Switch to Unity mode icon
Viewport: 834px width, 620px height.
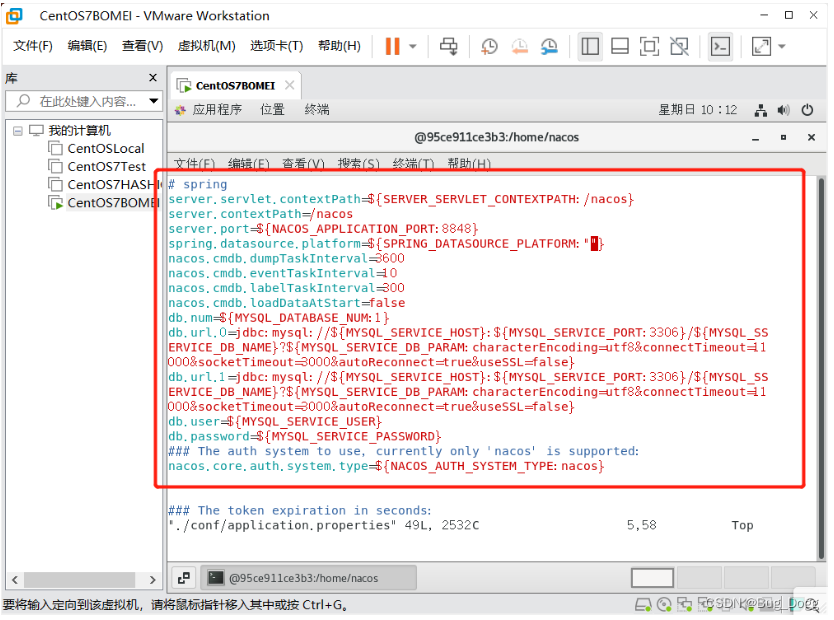[679, 46]
